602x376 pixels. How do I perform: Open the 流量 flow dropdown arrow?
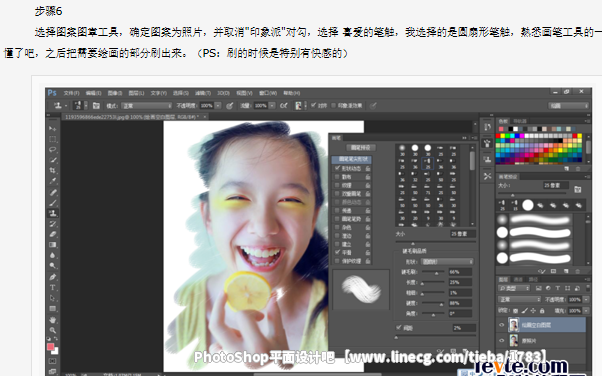272,106
